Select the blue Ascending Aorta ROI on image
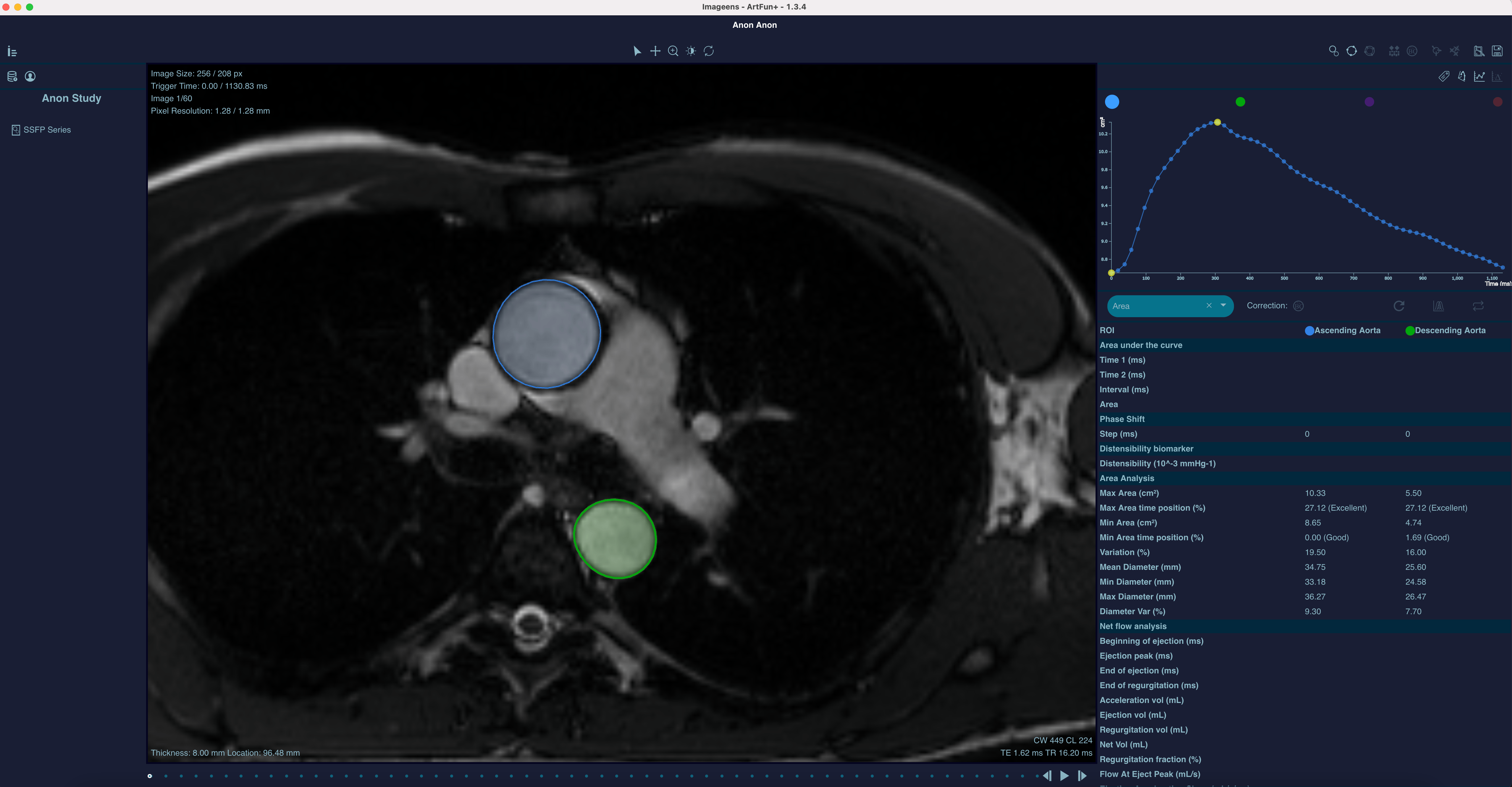Image resolution: width=1512 pixels, height=787 pixels. (547, 334)
